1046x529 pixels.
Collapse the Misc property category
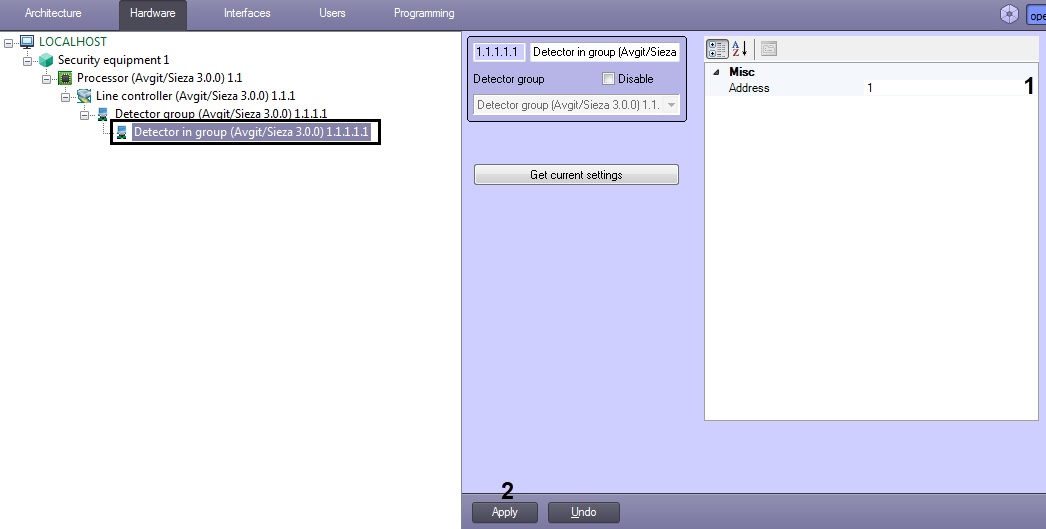716,72
